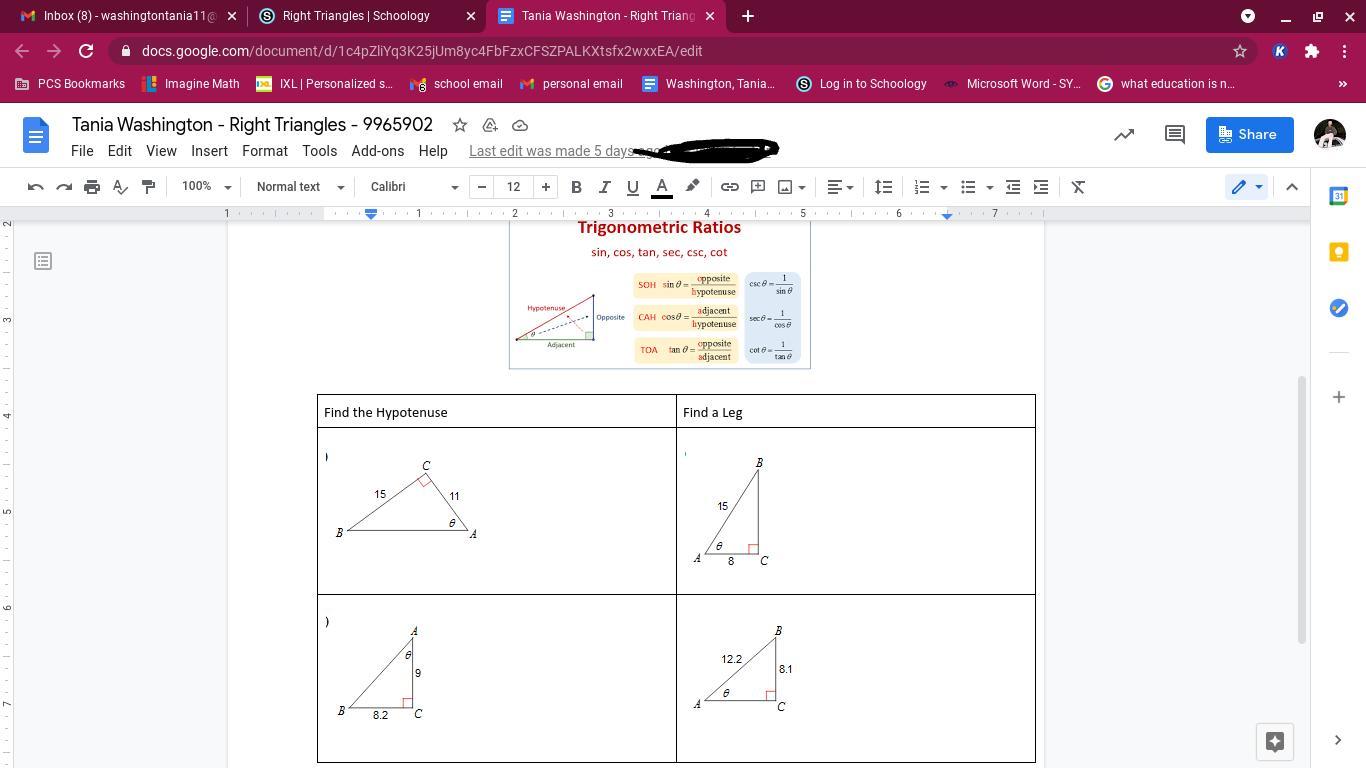
Task: Reload the page
Action: tap(86, 51)
